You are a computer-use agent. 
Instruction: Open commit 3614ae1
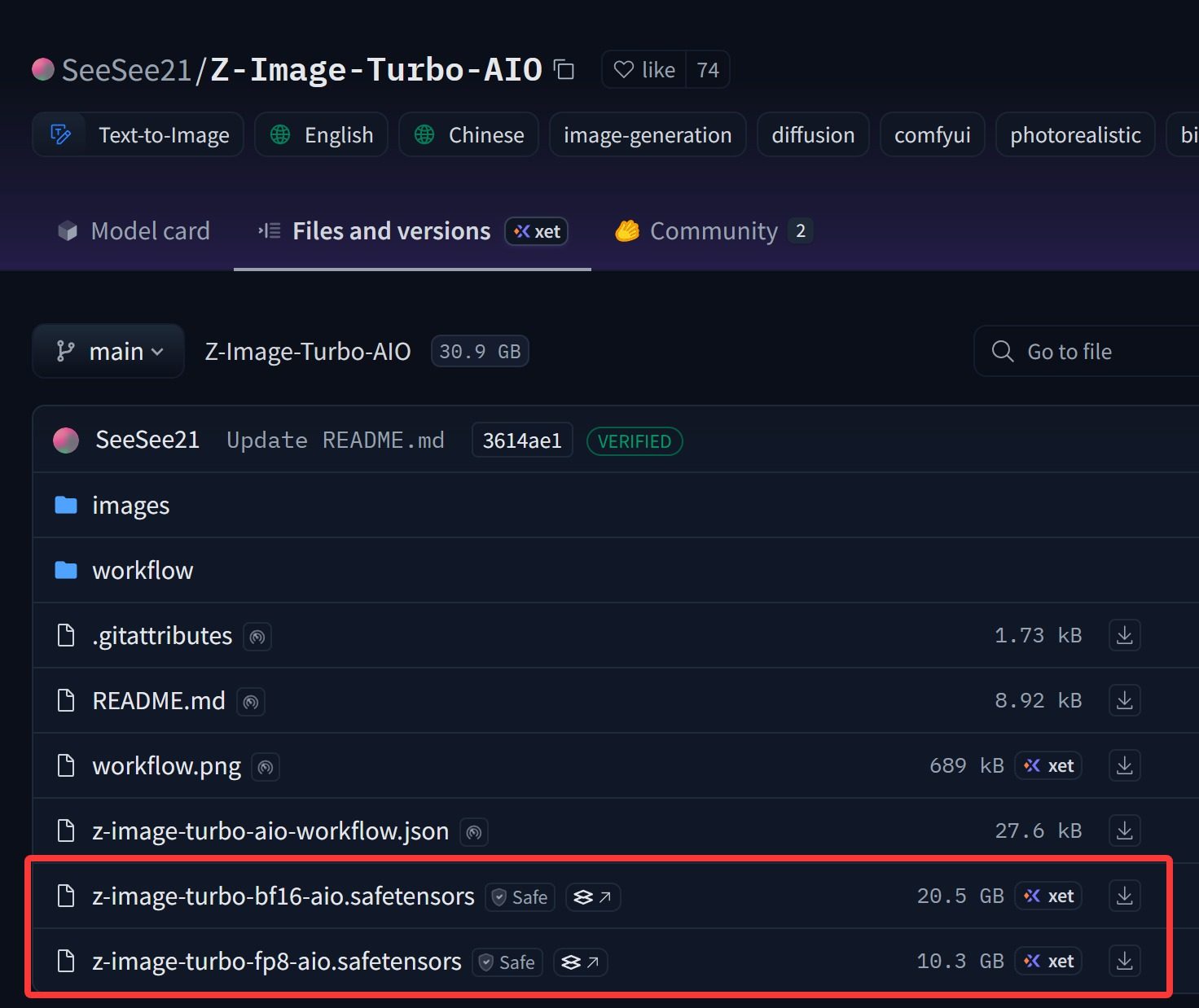click(521, 440)
